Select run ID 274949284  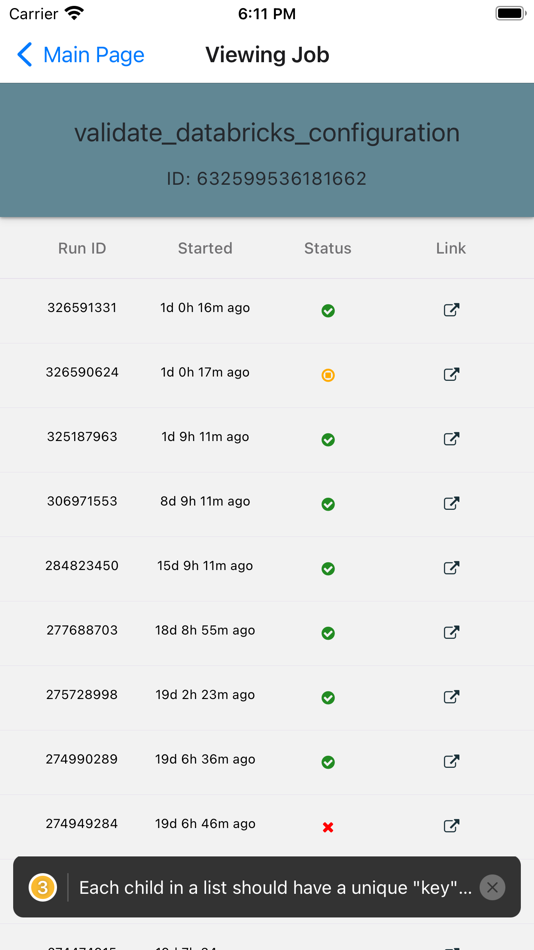(82, 823)
